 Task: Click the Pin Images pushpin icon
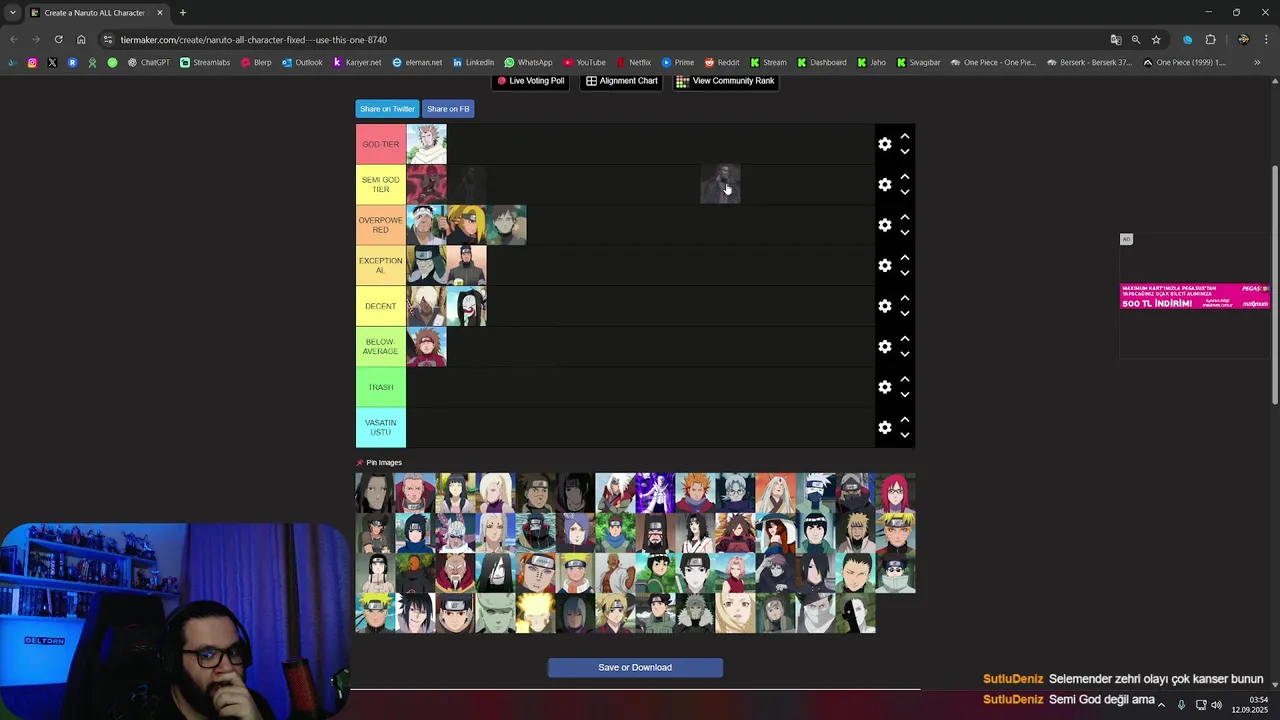360,463
